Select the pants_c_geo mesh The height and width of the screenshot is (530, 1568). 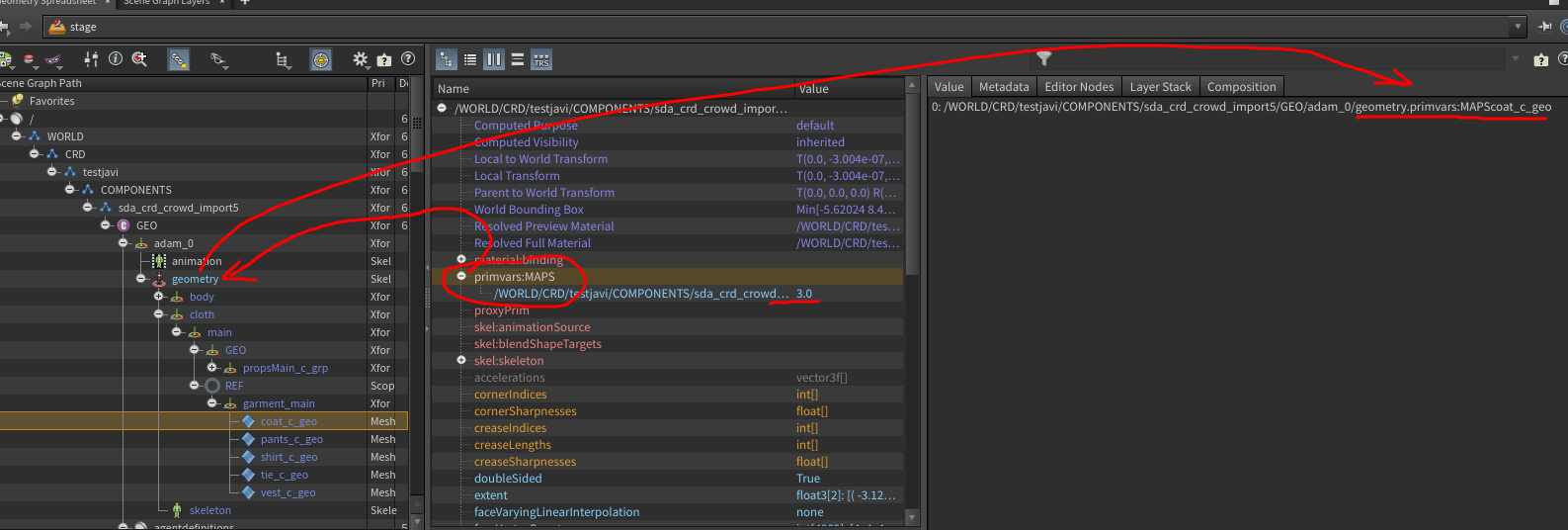pyautogui.click(x=291, y=439)
